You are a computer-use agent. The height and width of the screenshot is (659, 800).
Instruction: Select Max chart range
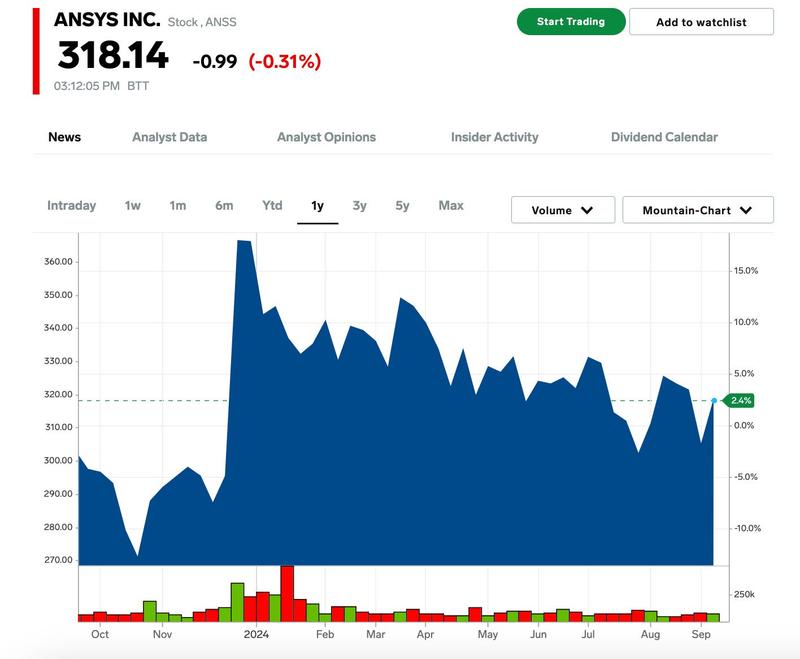[451, 206]
